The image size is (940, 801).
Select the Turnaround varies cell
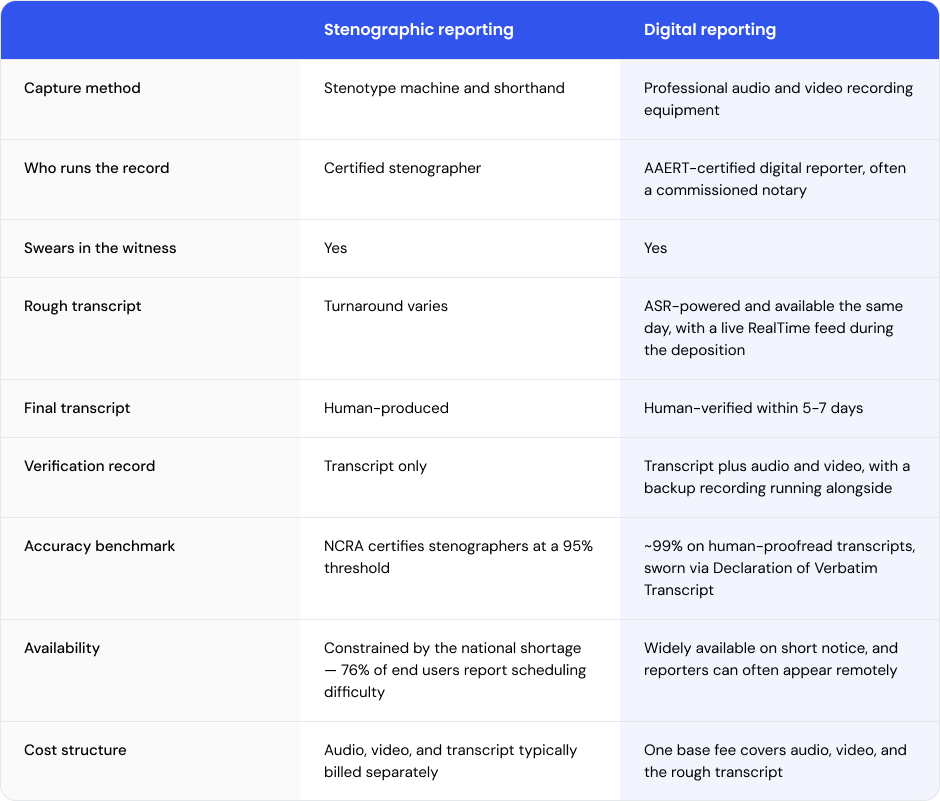(x=385, y=306)
